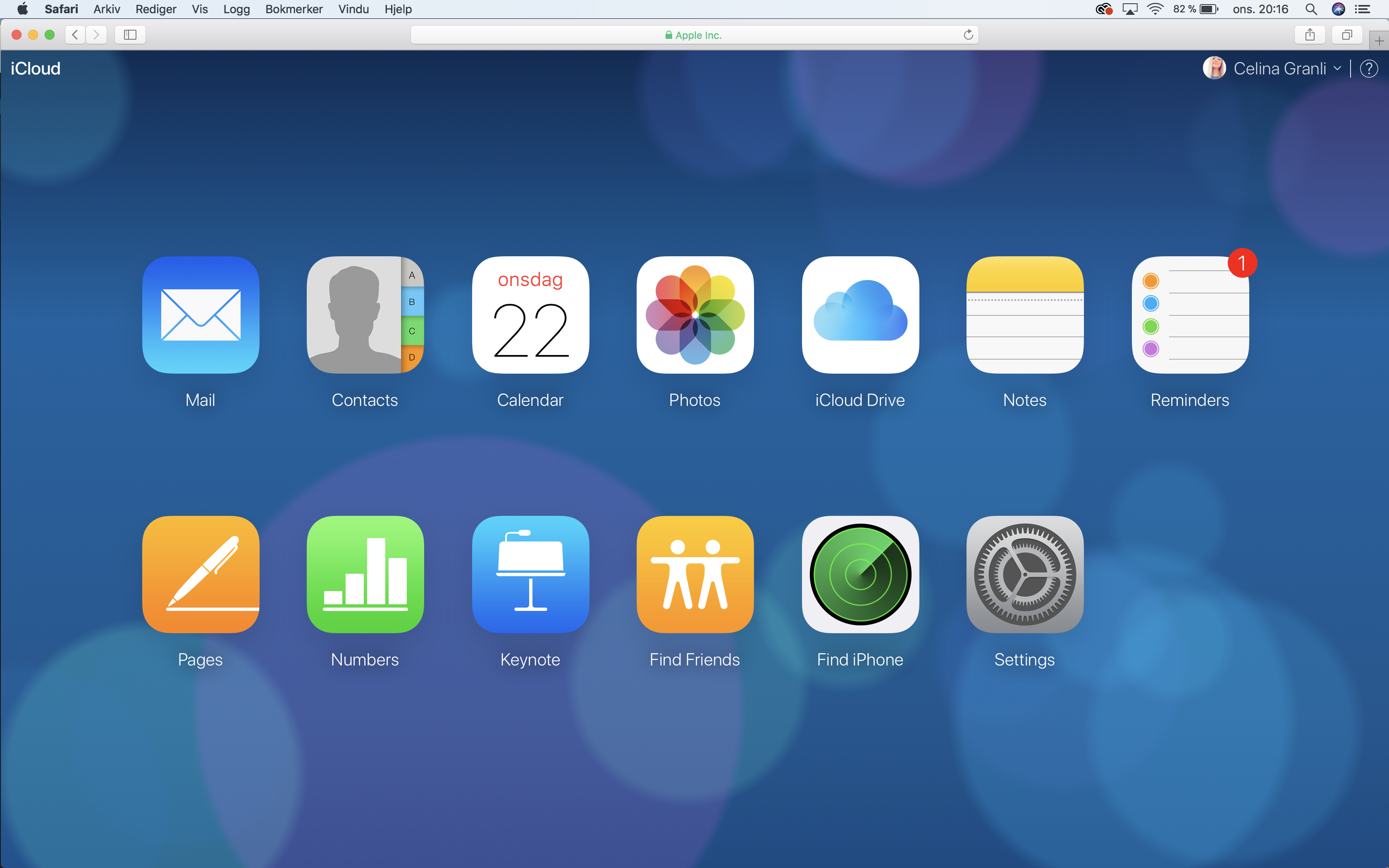
Task: Click the clock showing ons. 20:16
Action: pos(1260,9)
